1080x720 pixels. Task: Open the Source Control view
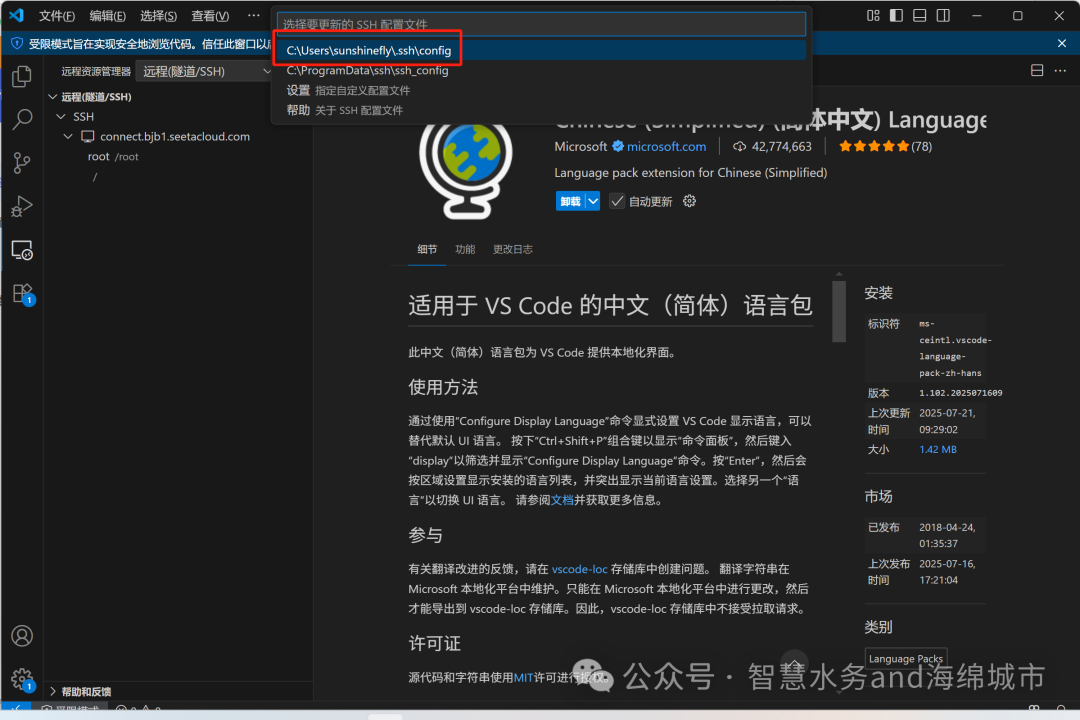click(x=22, y=162)
